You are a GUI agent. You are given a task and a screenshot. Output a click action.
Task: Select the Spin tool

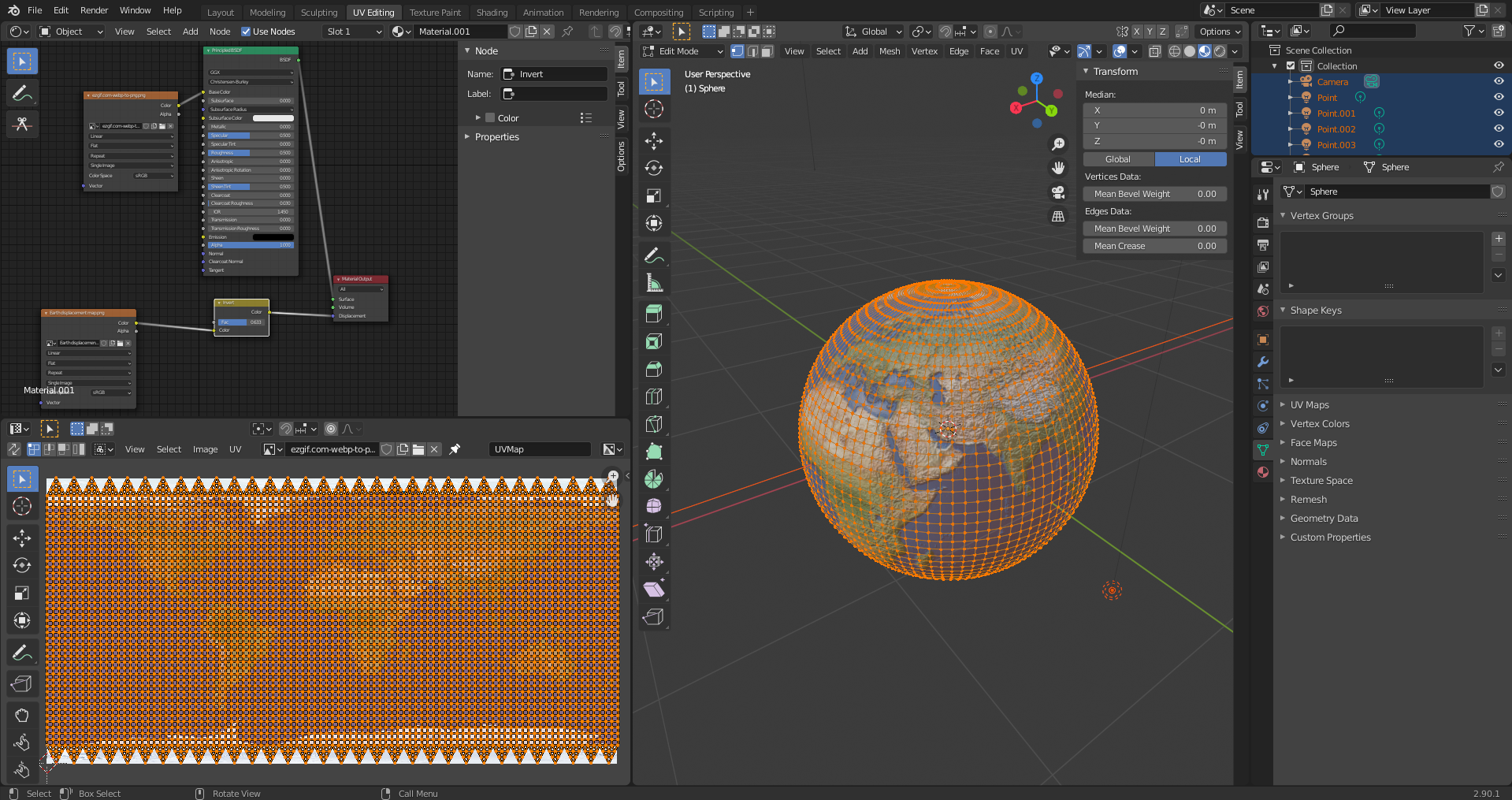pos(654,479)
